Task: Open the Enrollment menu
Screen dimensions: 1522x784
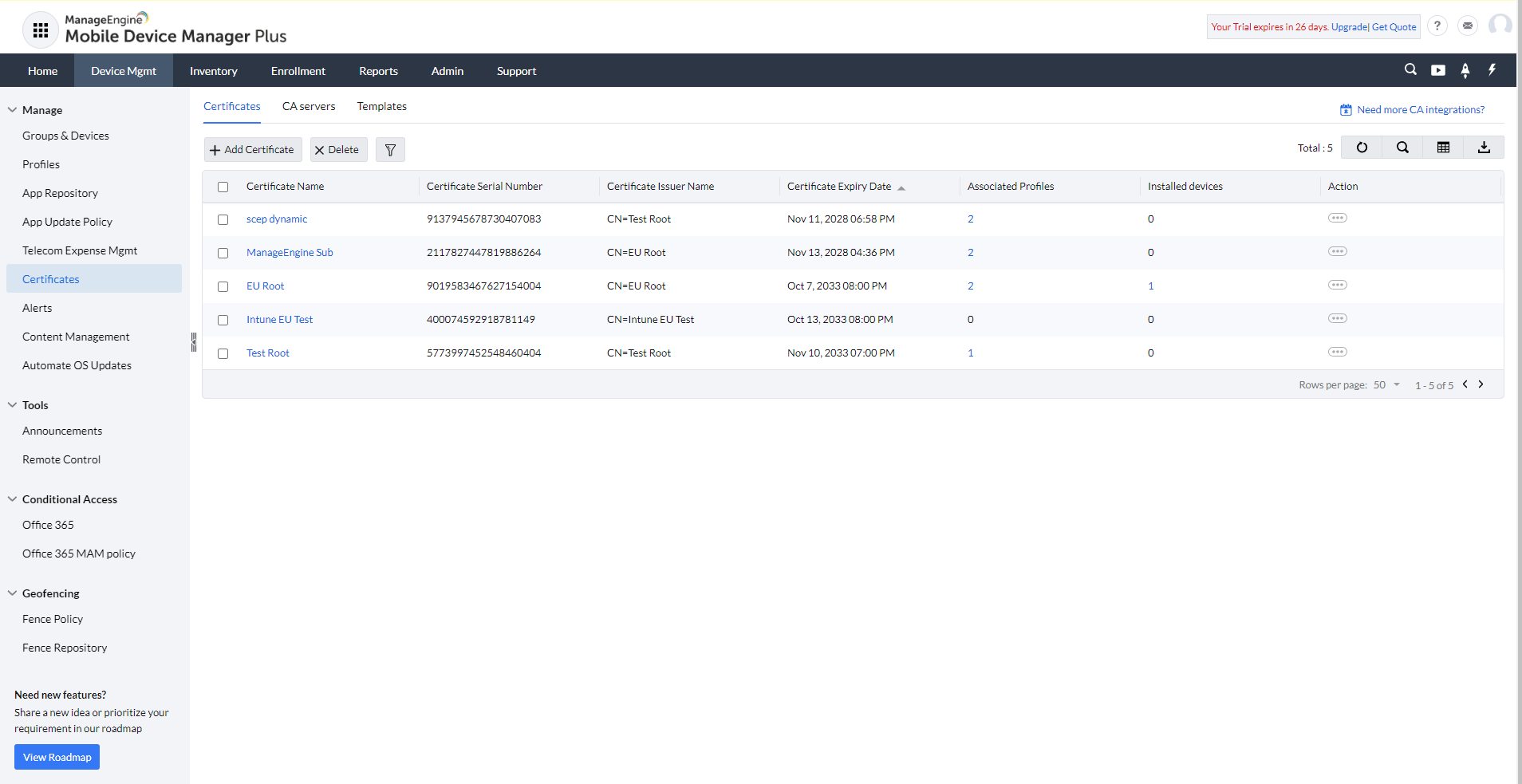Action: 298,71
